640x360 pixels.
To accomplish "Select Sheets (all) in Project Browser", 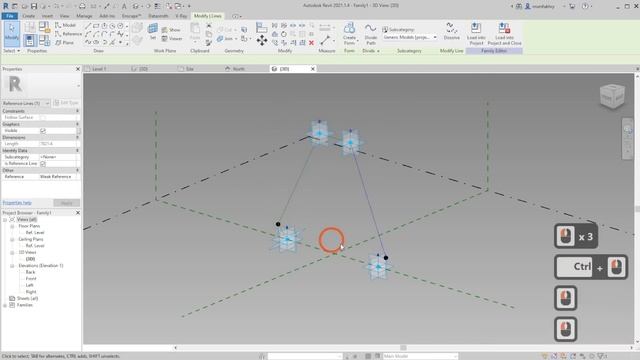I will (27, 298).
